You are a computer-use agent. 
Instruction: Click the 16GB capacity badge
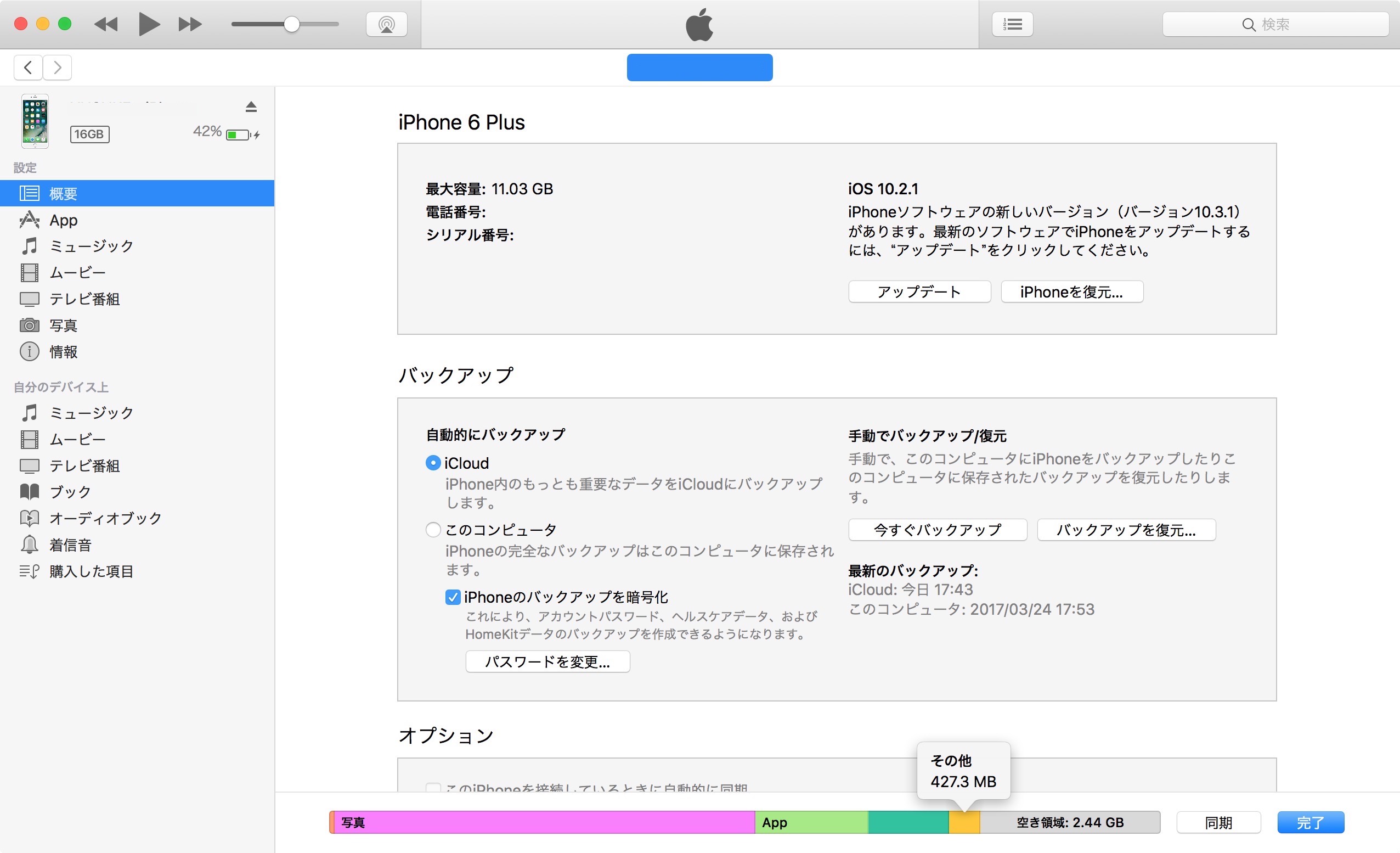[90, 134]
